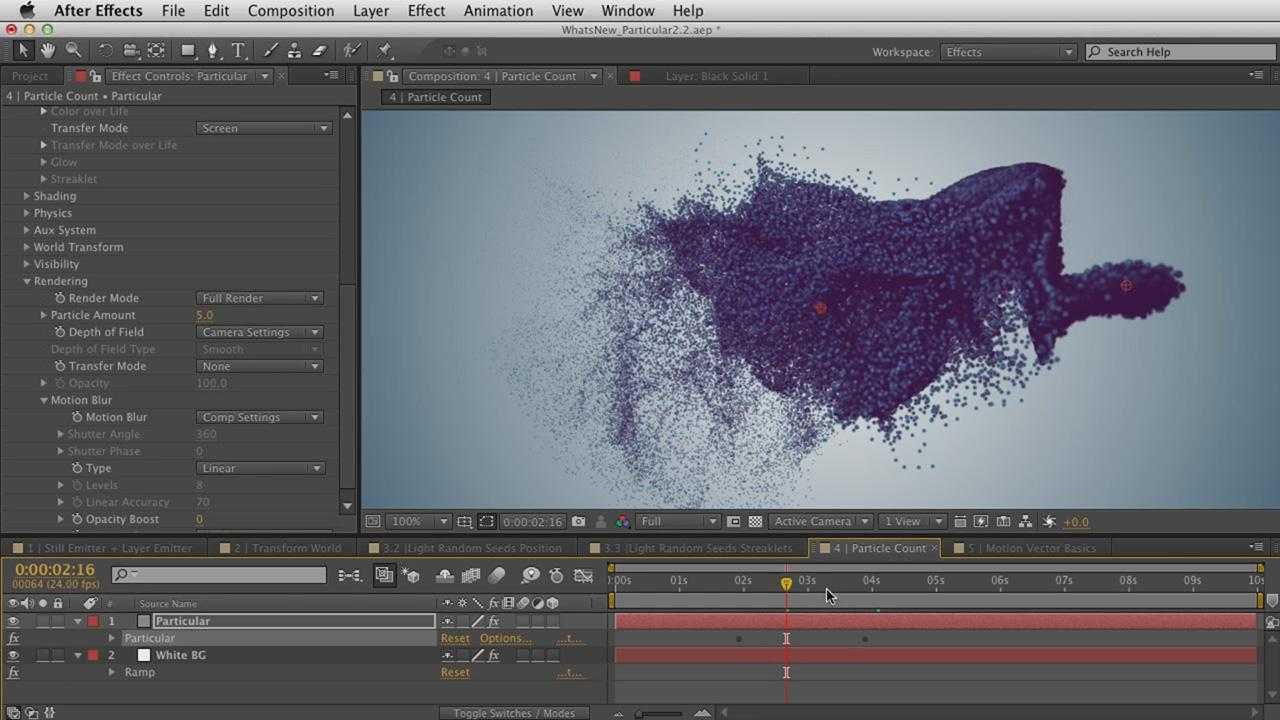Image resolution: width=1280 pixels, height=720 pixels.
Task: Toggle the fx switch on Ramp effect
Action: coord(13,672)
